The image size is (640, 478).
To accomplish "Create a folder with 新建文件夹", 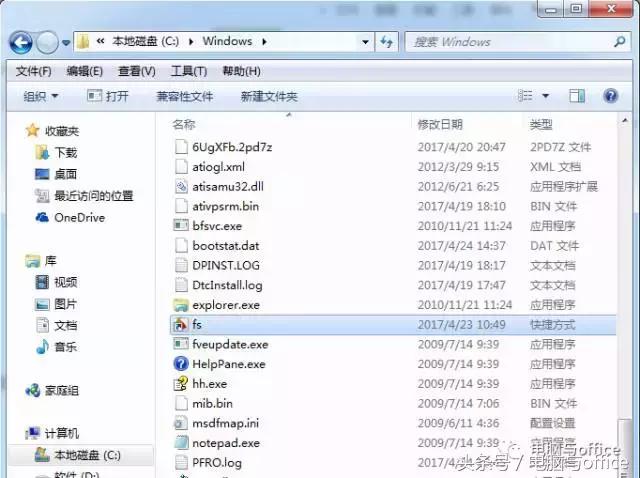I will 269,97.
